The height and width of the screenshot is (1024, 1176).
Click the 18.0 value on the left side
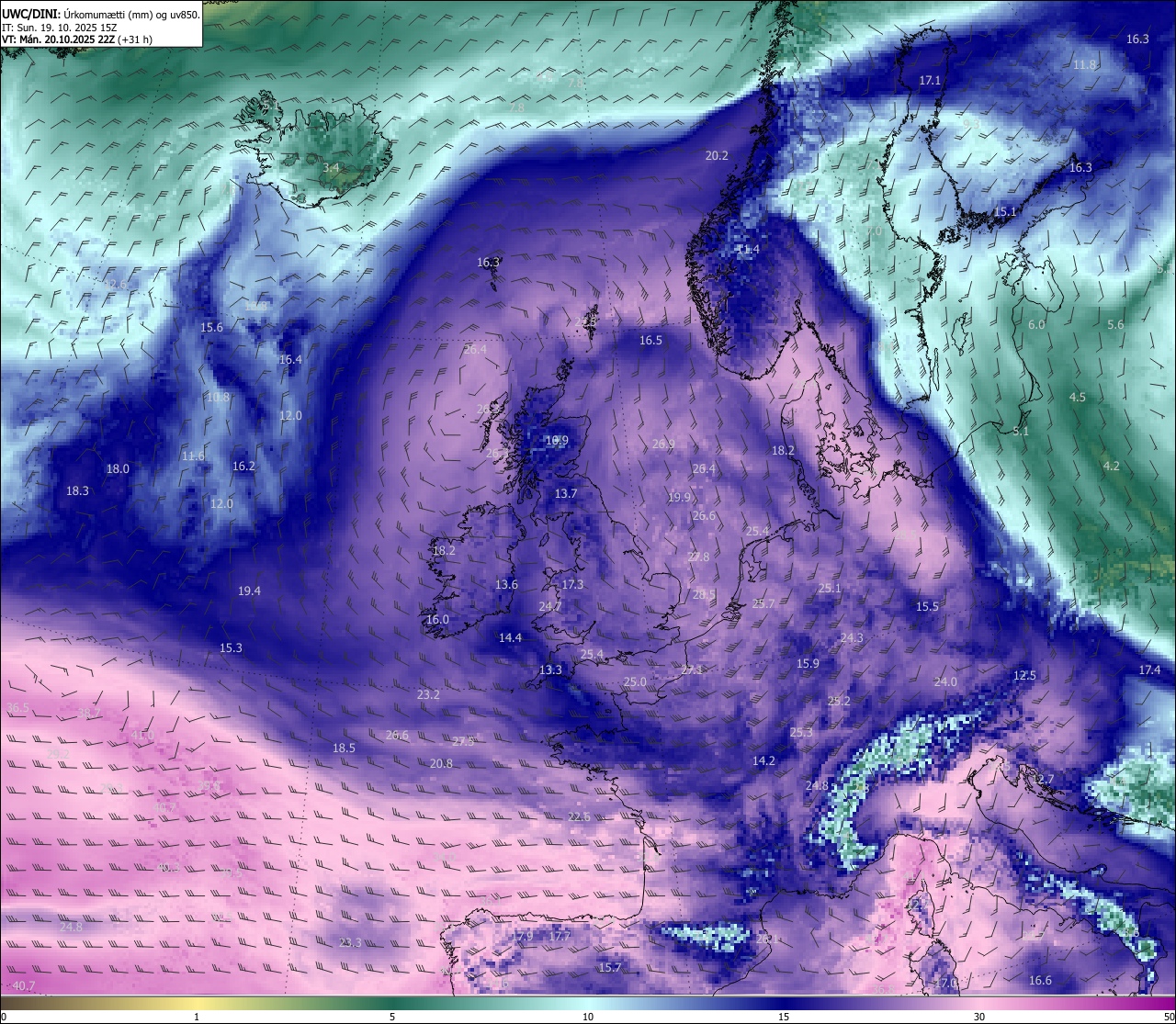(x=118, y=468)
